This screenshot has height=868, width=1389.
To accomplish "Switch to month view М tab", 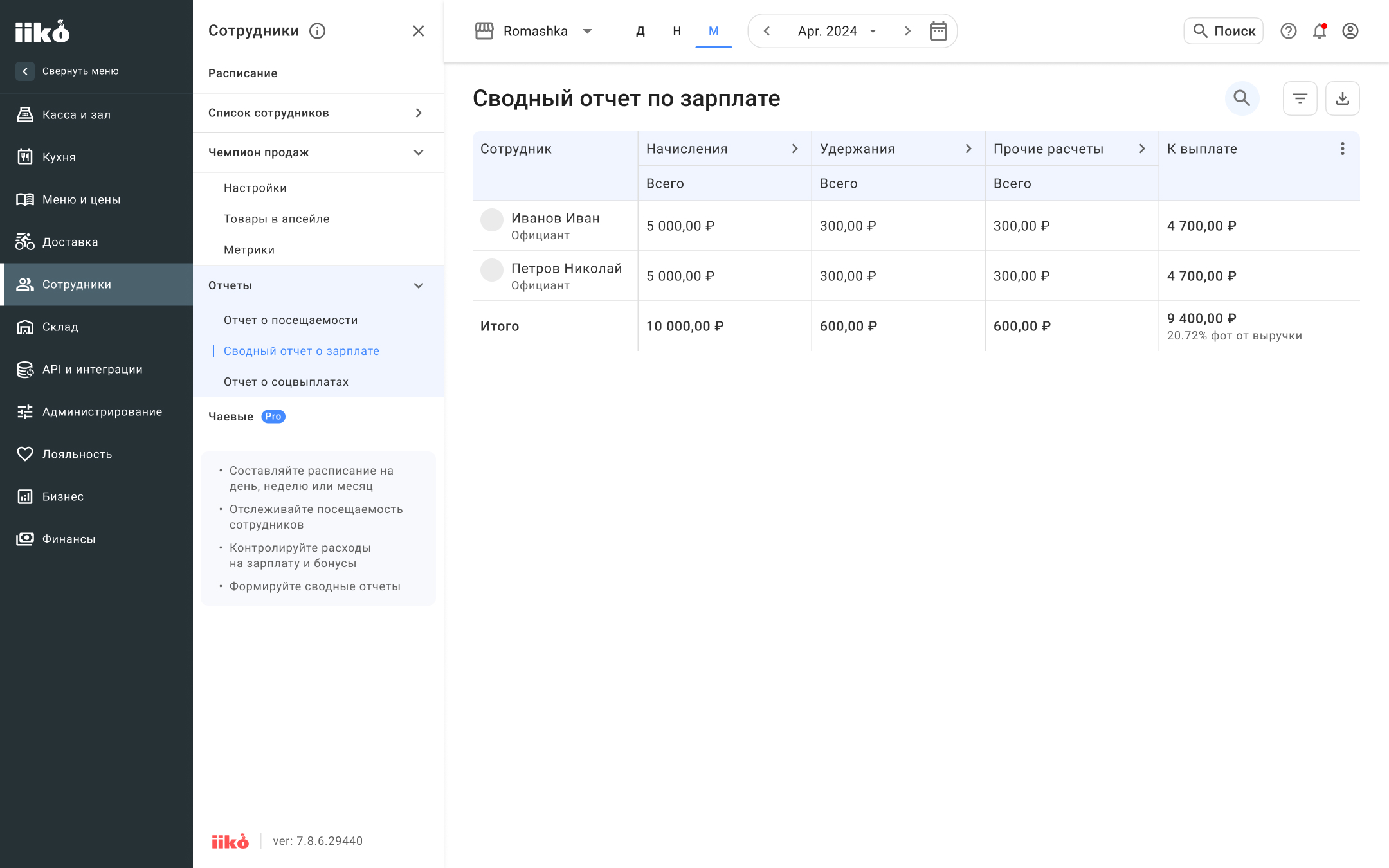I will [x=714, y=31].
